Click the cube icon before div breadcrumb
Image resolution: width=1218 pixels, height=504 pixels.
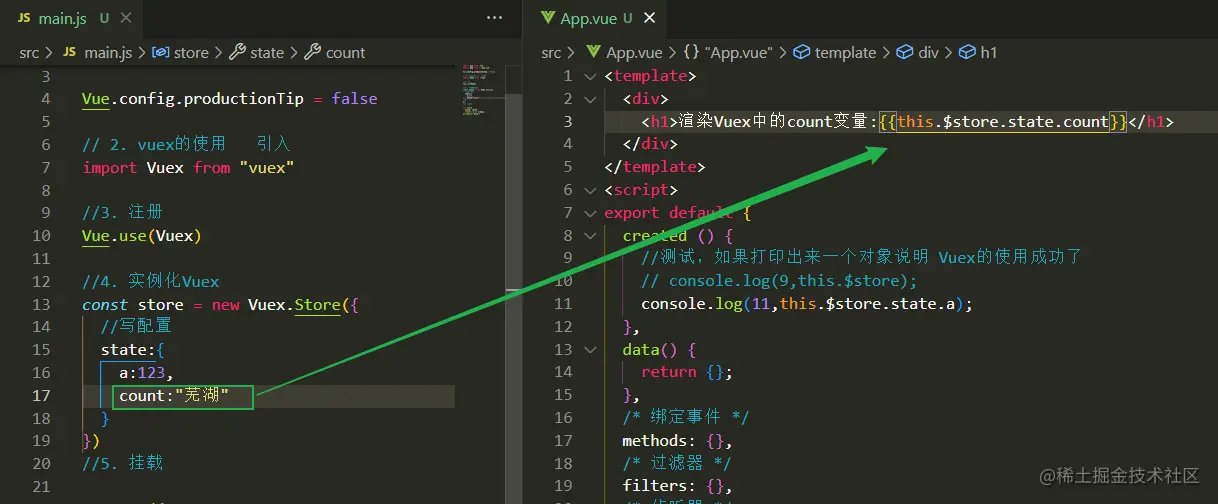905,52
